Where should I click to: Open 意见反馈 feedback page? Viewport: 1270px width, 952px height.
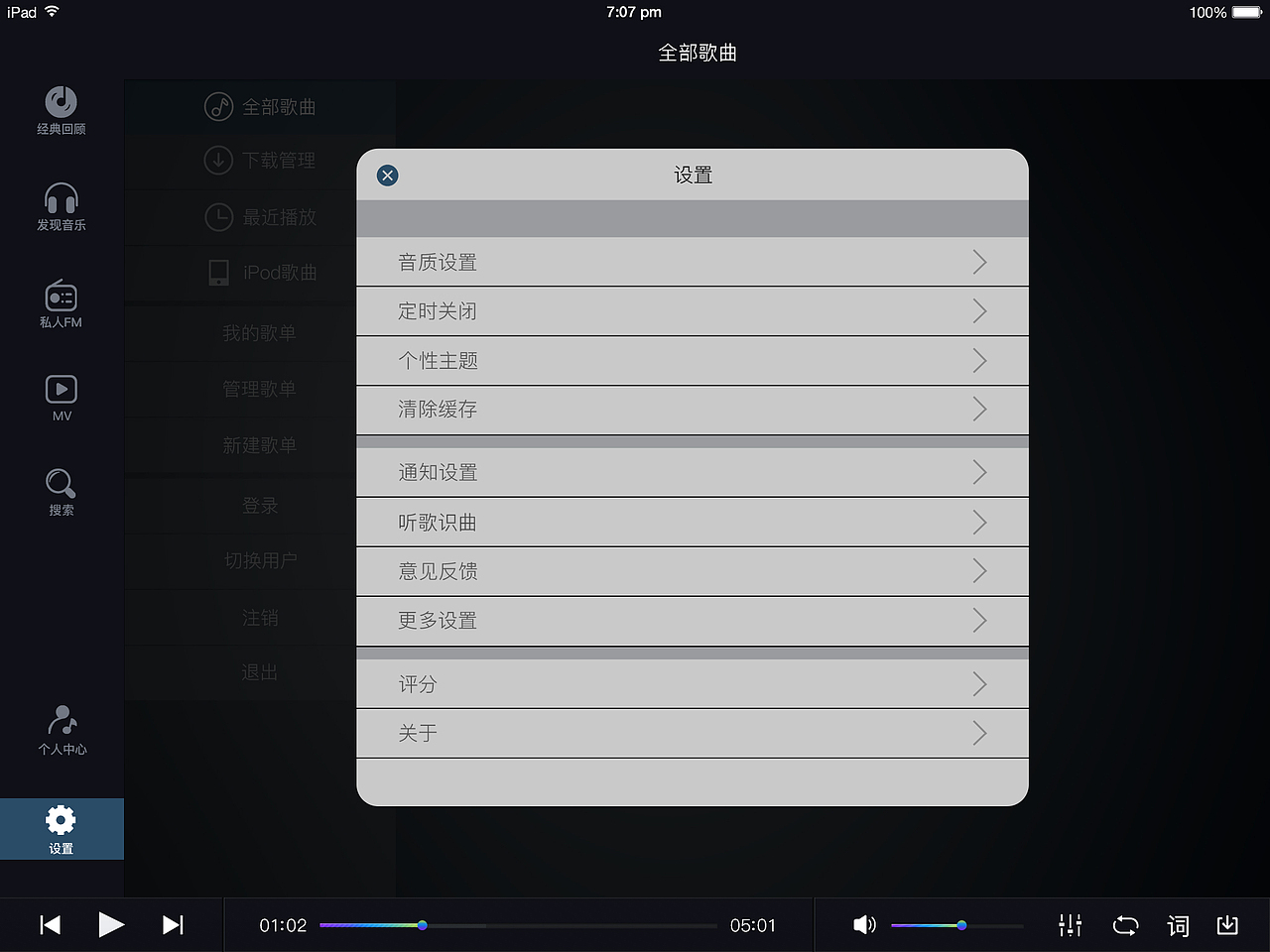point(693,571)
